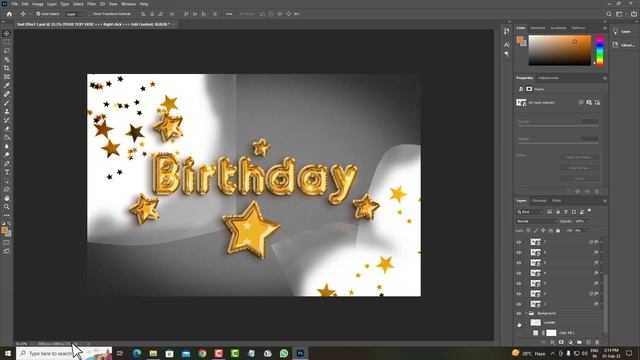Click the Layers panel vertical scrollbar

coord(605,304)
